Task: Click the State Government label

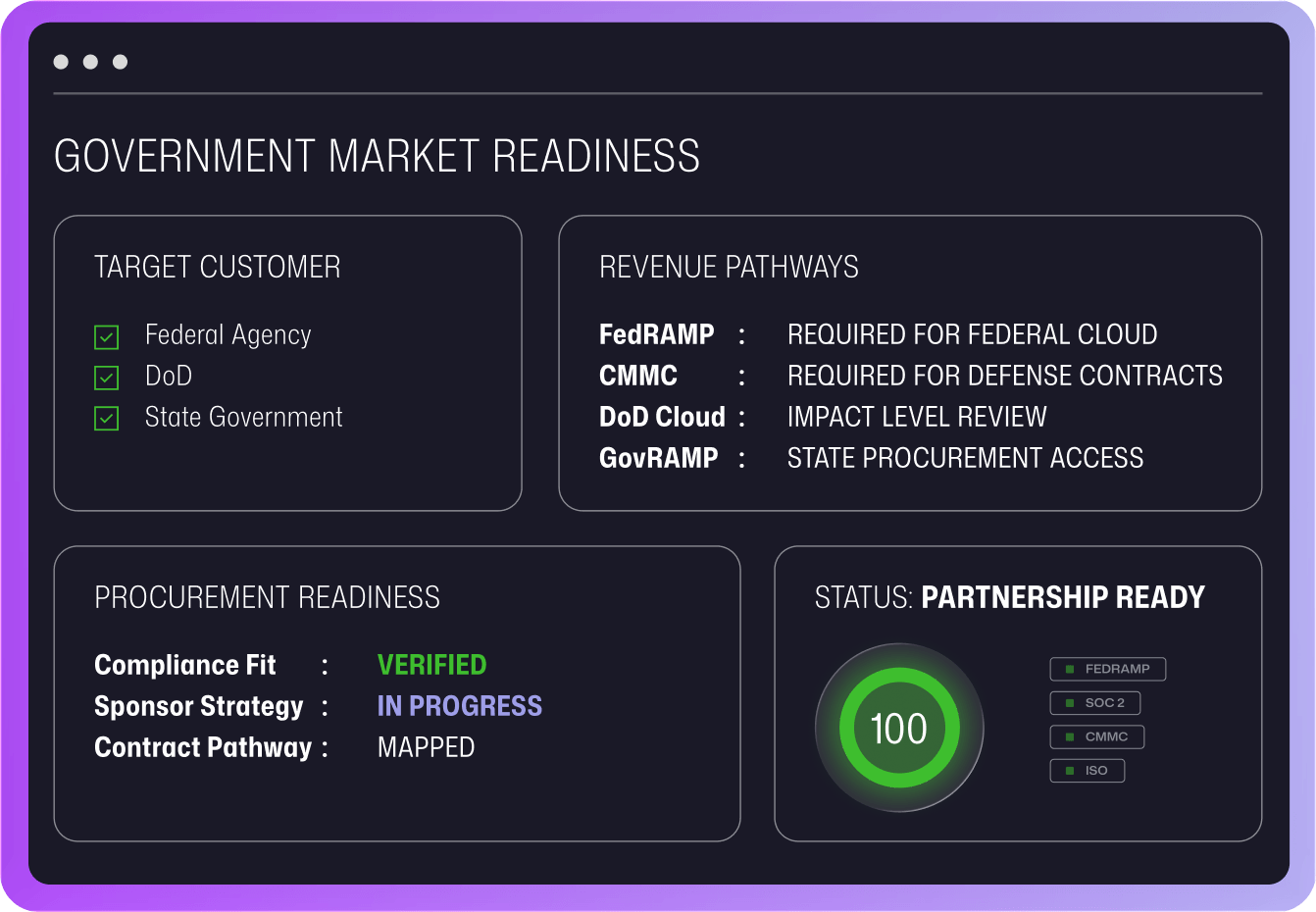Action: pyautogui.click(x=244, y=418)
